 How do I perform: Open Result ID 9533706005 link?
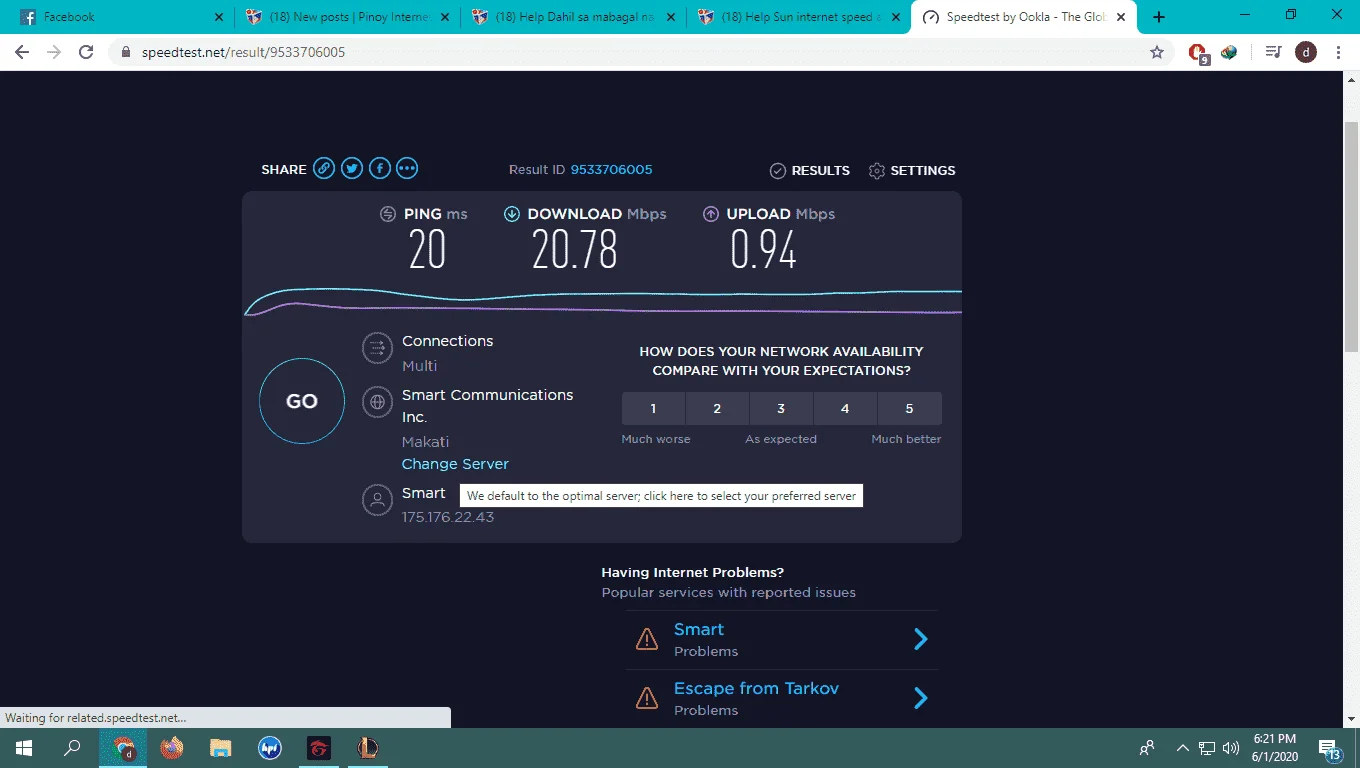pos(611,170)
